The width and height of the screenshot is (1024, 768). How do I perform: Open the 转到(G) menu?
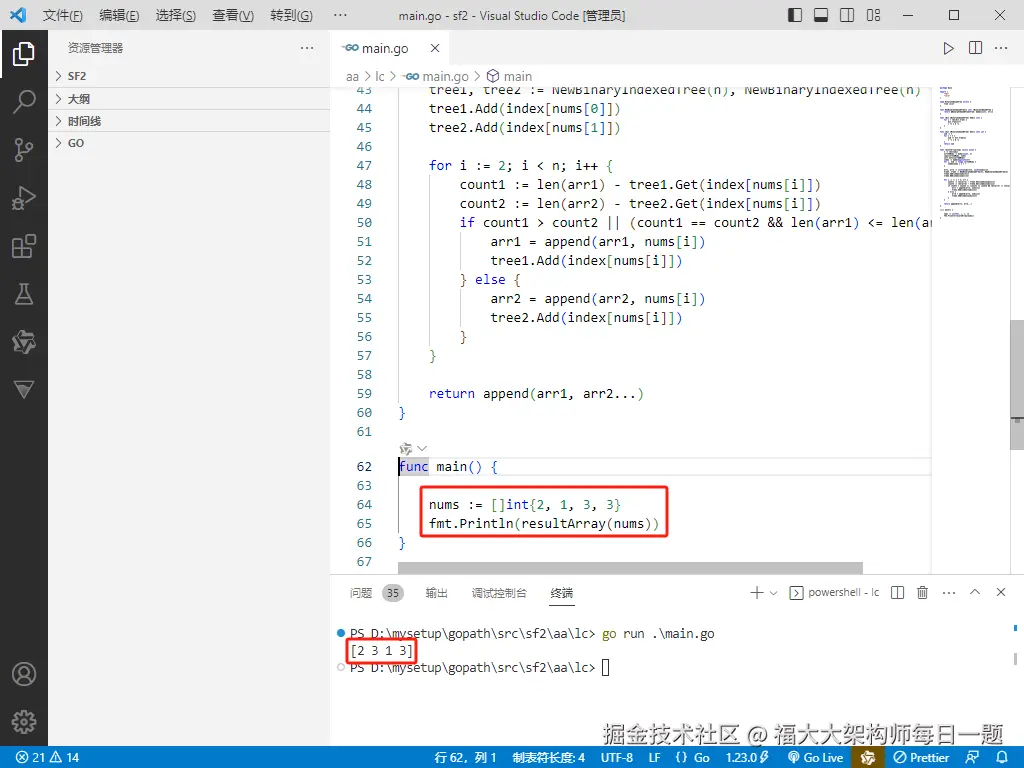point(291,15)
